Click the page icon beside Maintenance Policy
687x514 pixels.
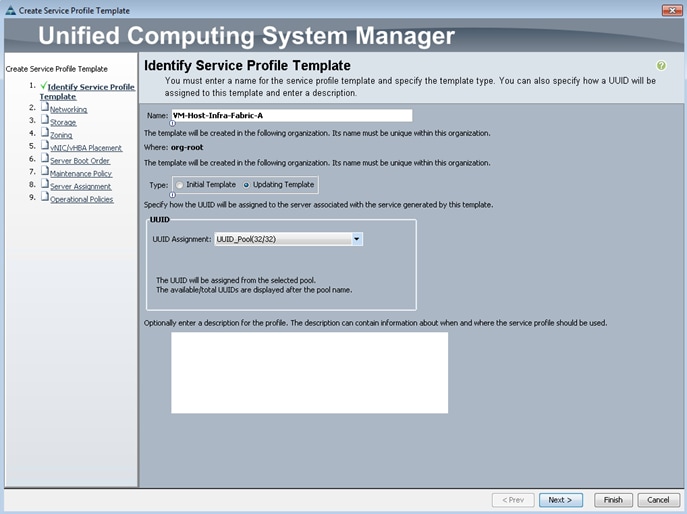(45, 170)
